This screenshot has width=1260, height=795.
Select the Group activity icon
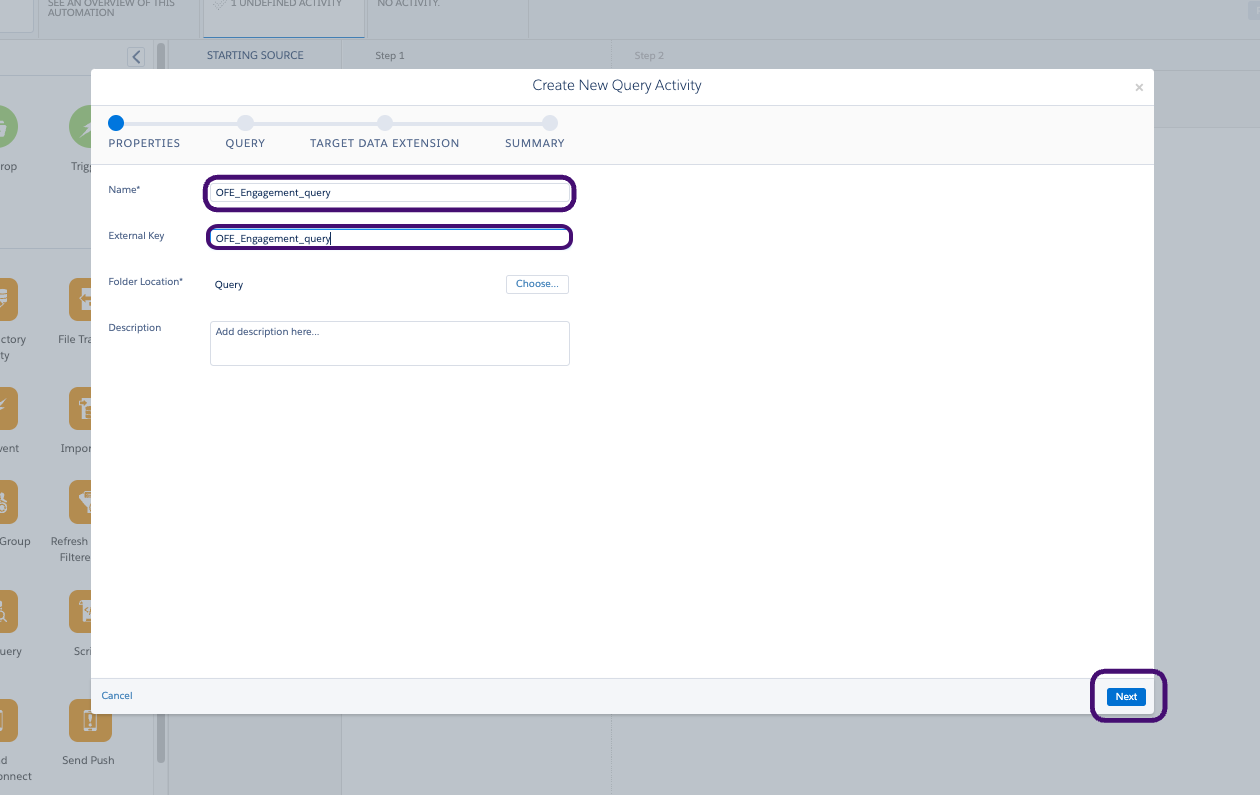point(8,501)
